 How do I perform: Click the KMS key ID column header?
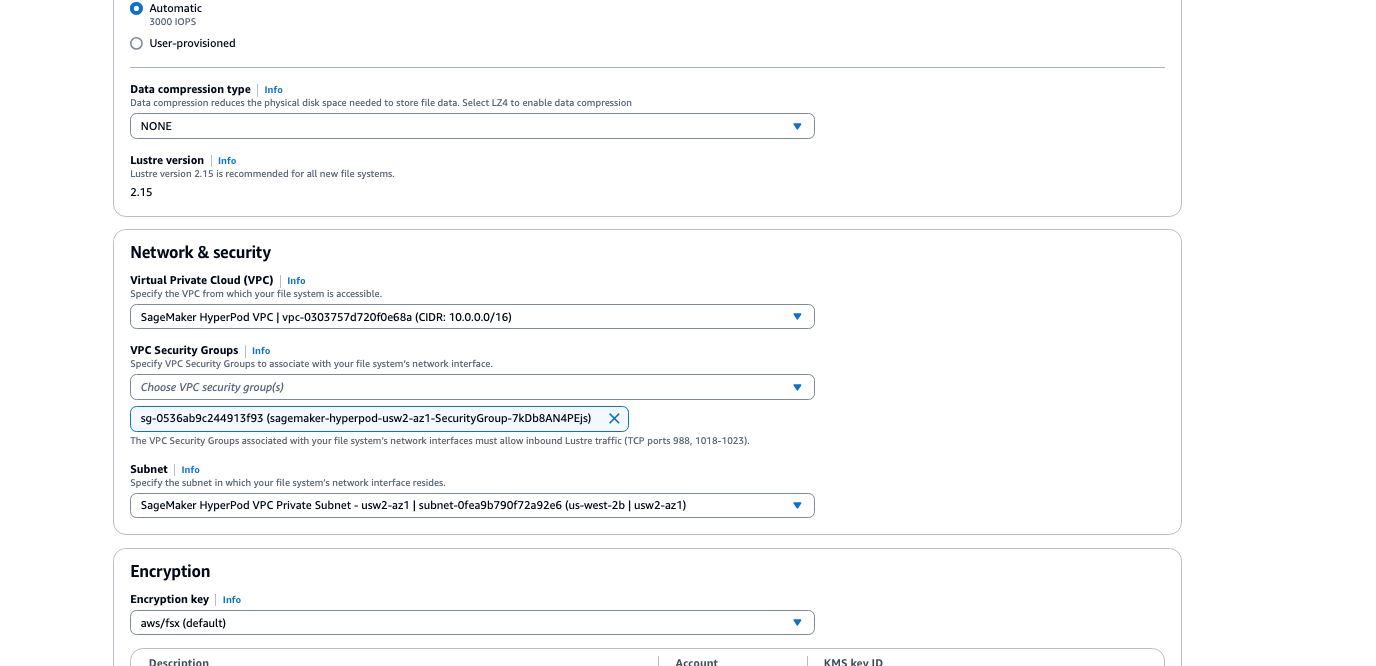(852, 661)
